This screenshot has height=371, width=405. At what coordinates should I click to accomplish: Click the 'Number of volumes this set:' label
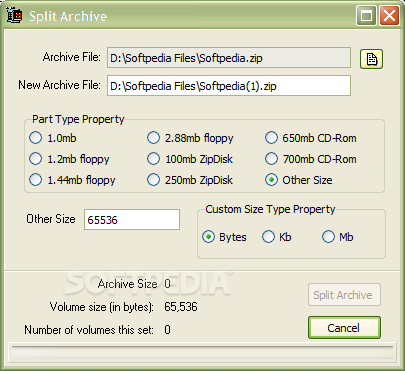[x=89, y=330]
